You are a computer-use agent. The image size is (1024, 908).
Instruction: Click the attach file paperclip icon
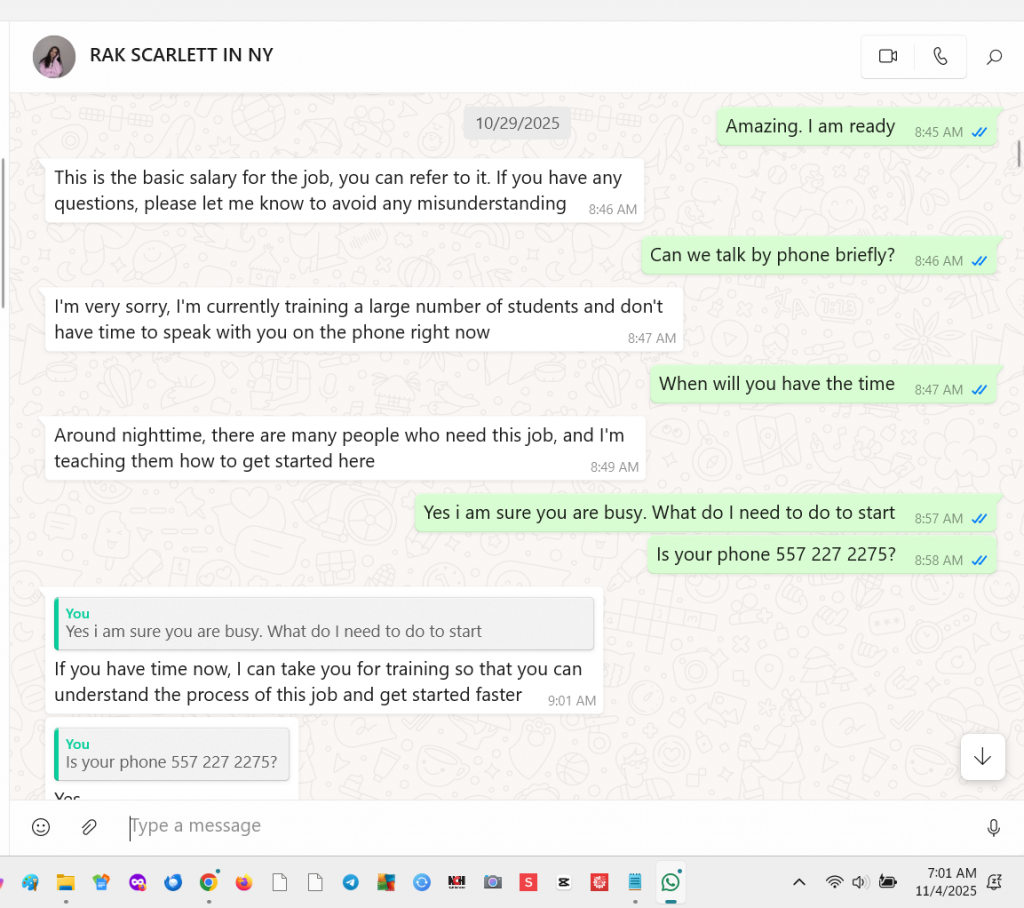tap(89, 827)
